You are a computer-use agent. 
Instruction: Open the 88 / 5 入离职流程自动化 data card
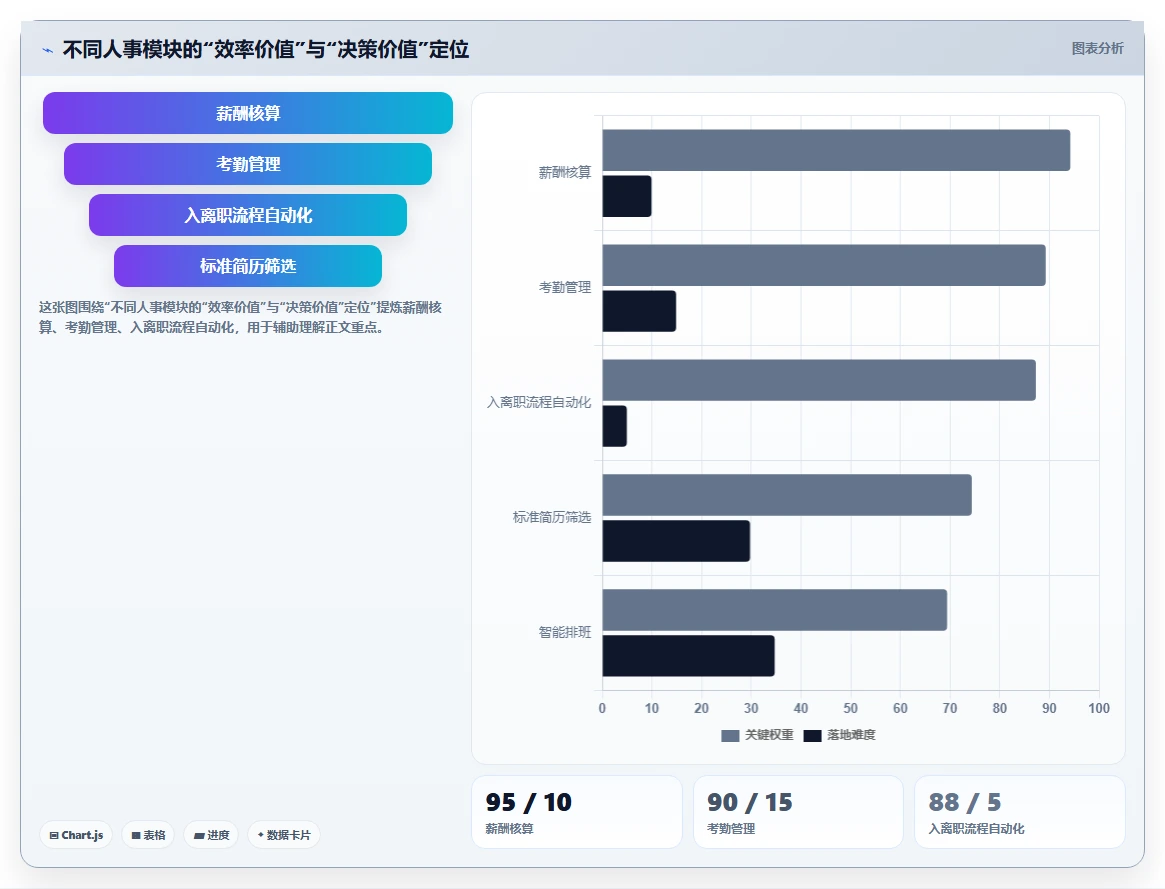(x=1019, y=812)
